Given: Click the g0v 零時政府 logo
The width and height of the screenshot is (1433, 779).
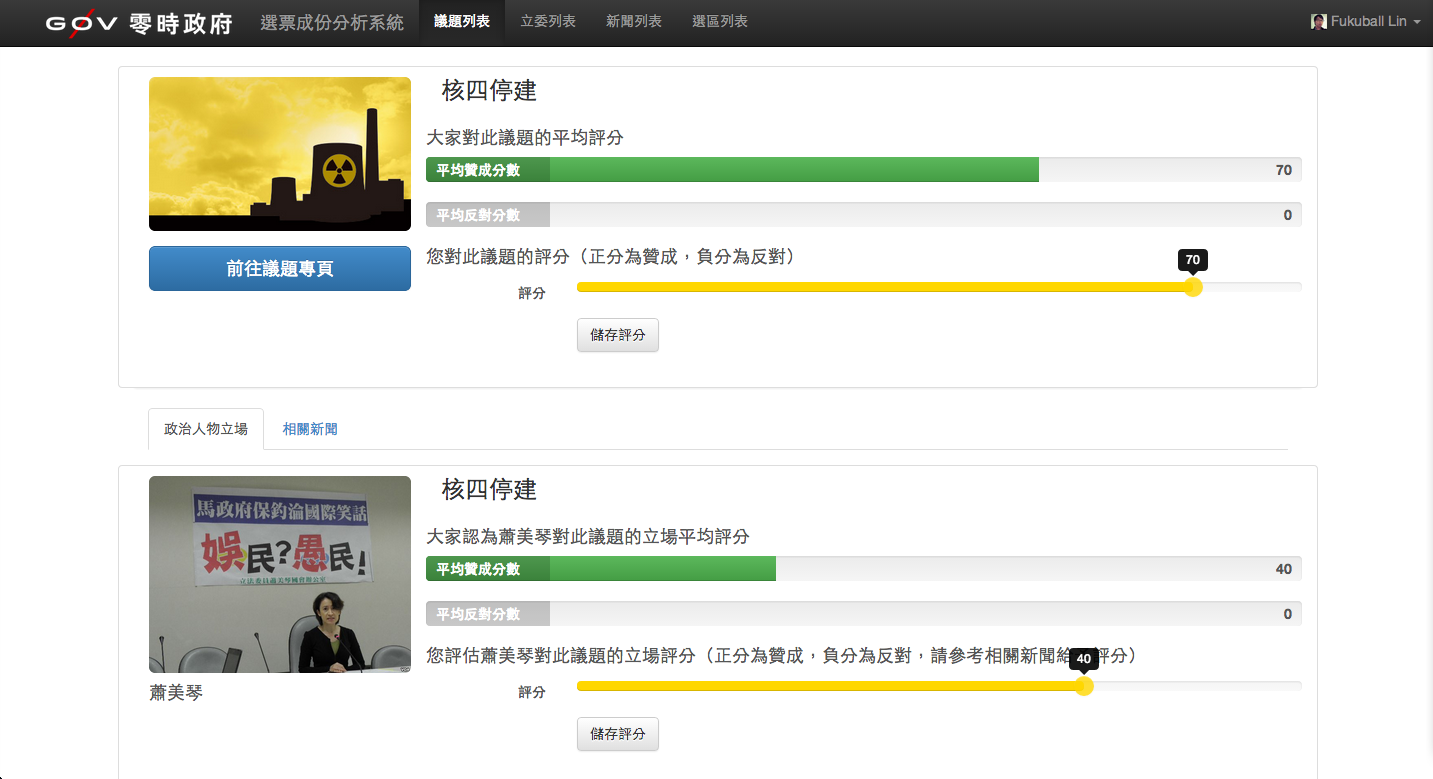Looking at the screenshot, I should [138, 23].
